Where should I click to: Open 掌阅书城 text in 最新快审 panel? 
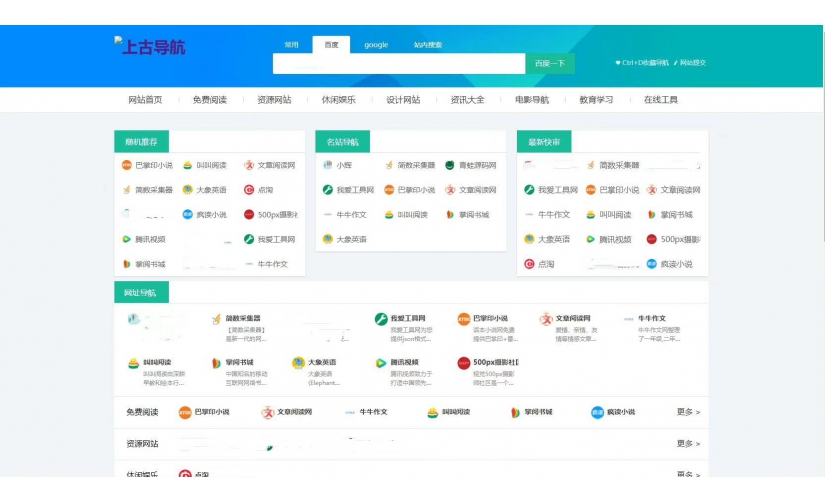(677, 215)
